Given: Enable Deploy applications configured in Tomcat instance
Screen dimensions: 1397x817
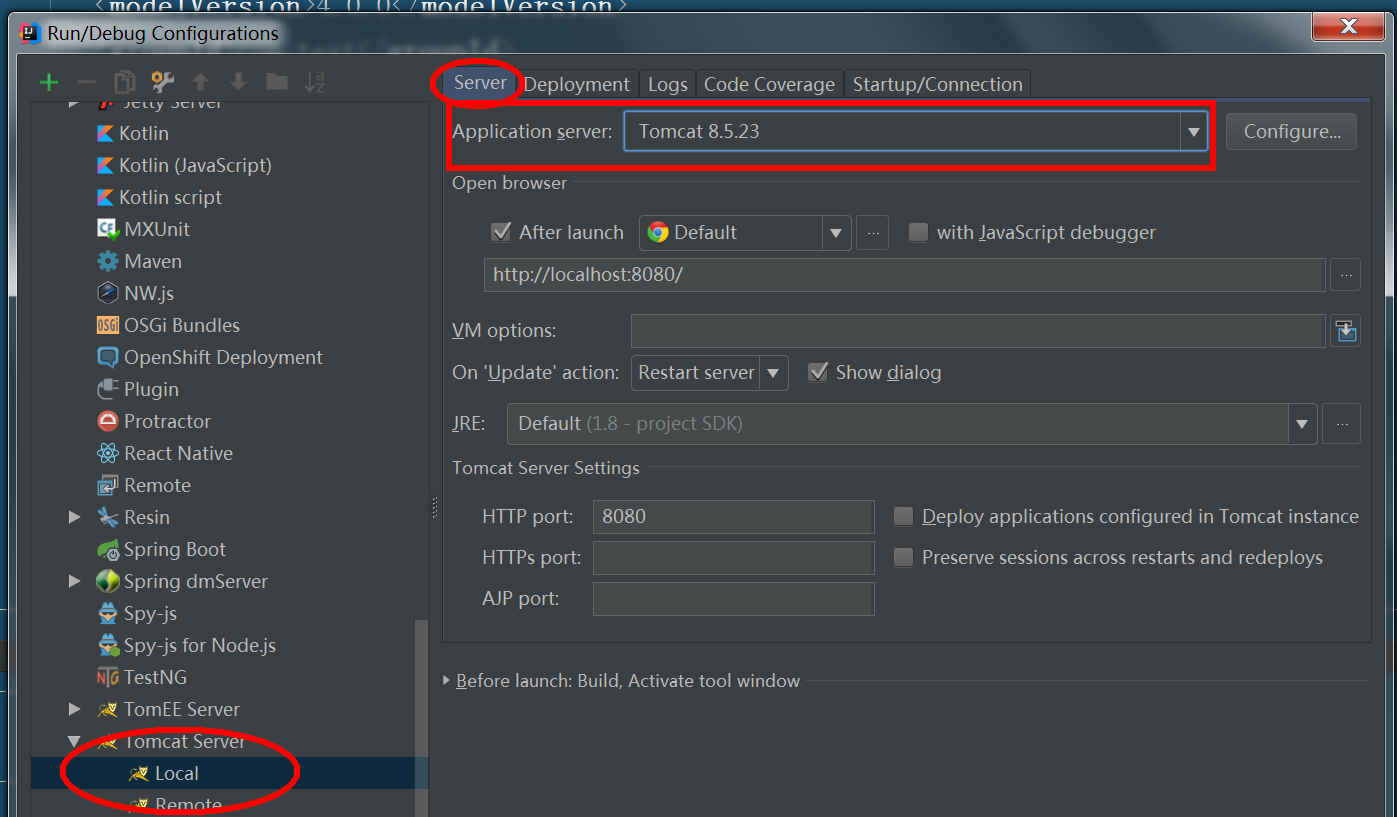Looking at the screenshot, I should [904, 517].
